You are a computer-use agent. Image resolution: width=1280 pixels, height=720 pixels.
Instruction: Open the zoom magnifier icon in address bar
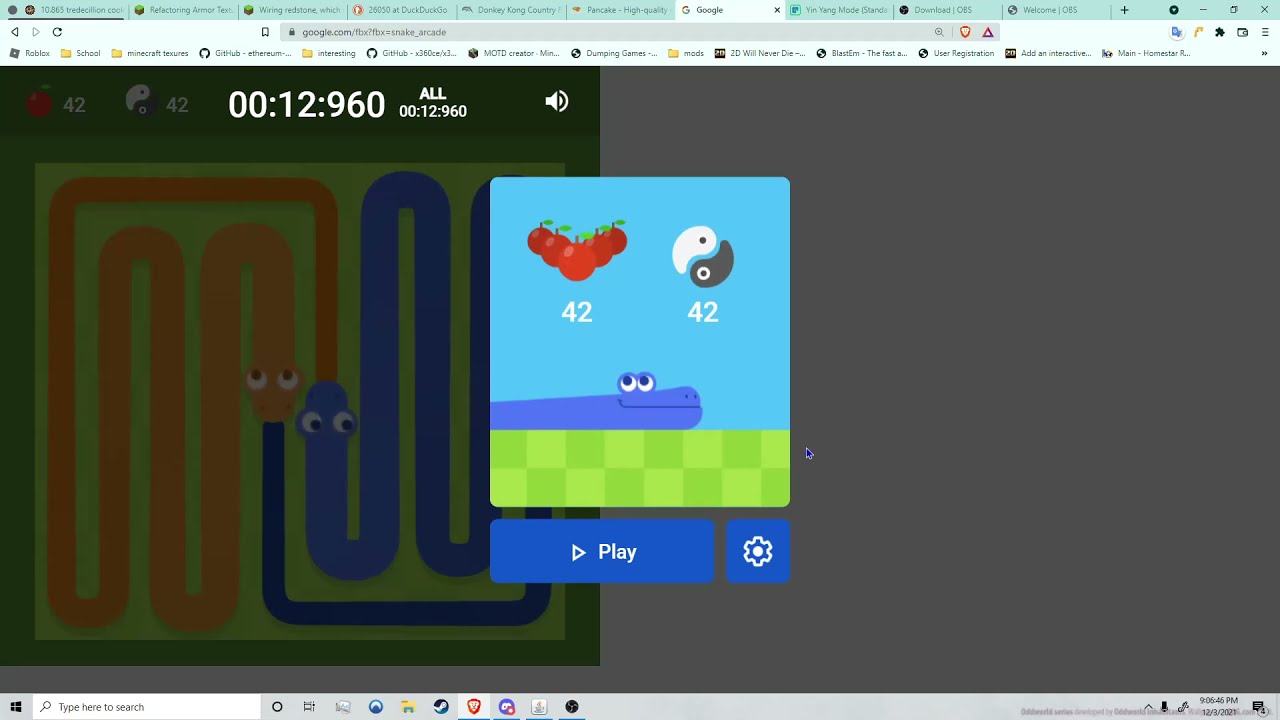pyautogui.click(x=939, y=32)
